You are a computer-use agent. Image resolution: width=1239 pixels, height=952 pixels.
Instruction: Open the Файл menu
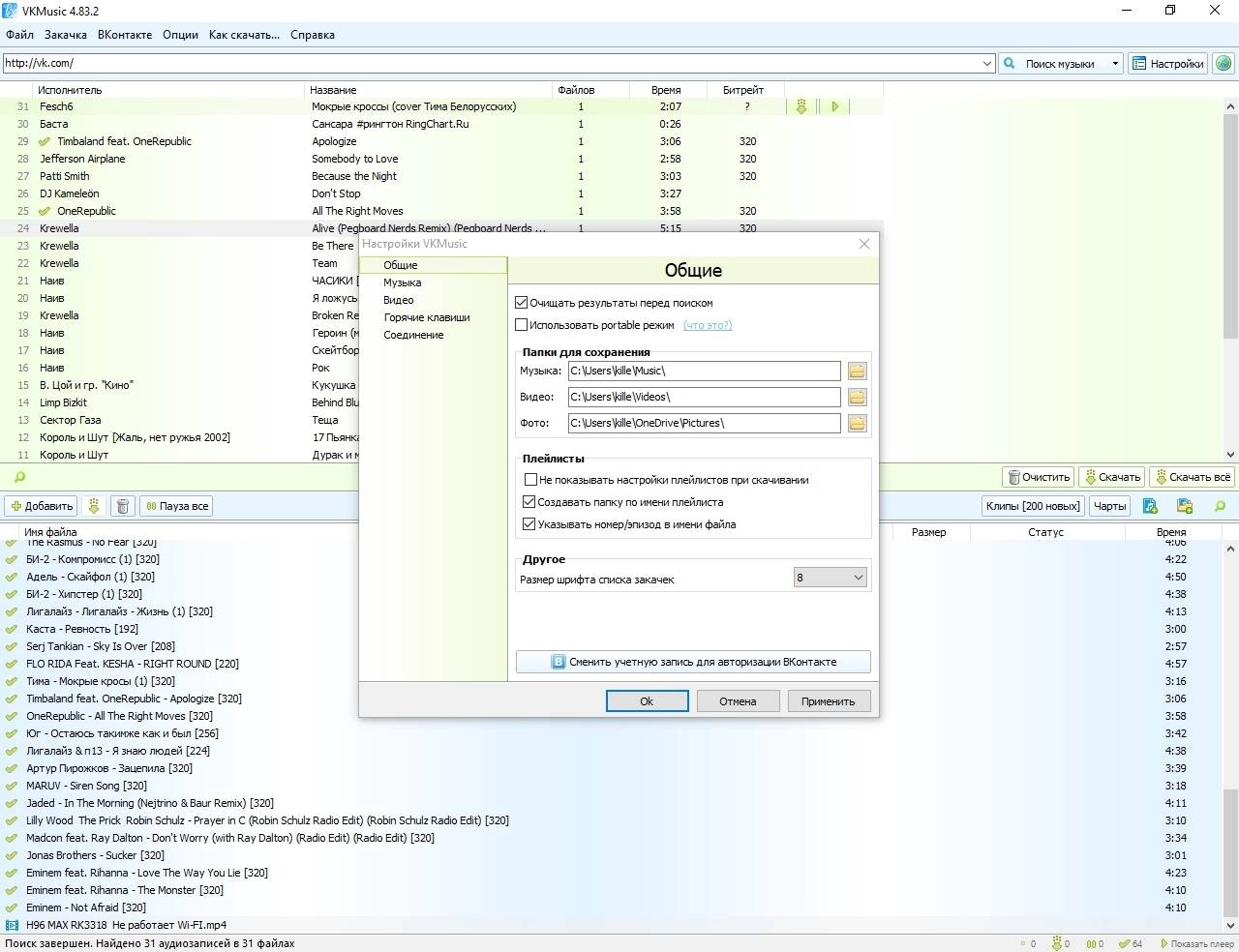click(19, 35)
